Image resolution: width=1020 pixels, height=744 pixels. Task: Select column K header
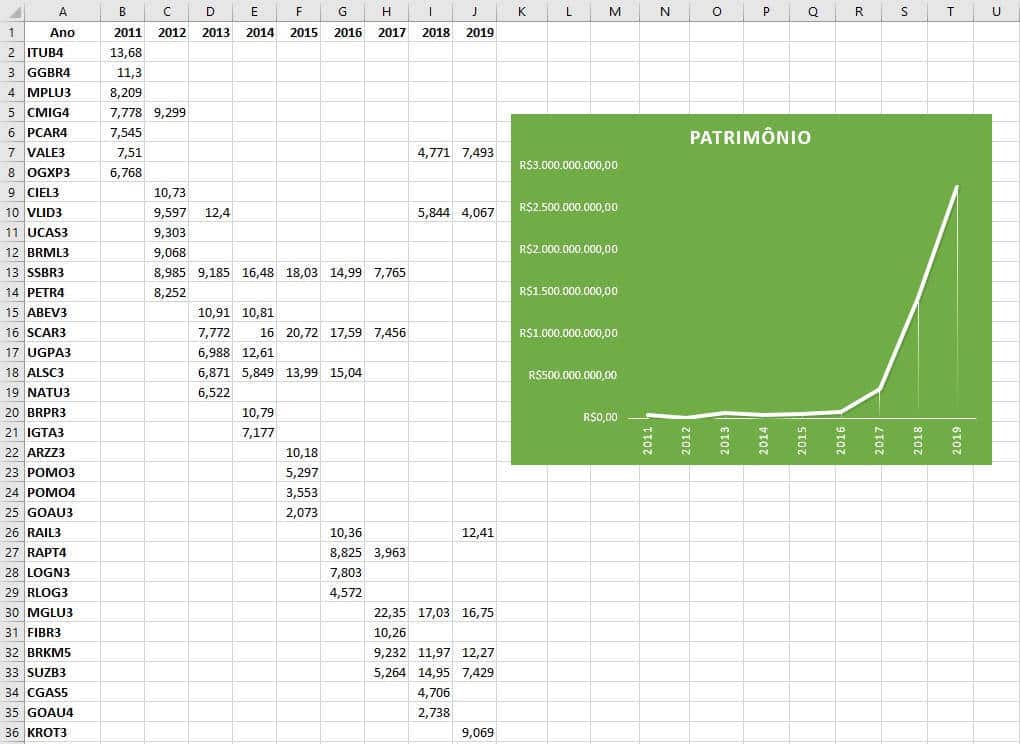522,12
